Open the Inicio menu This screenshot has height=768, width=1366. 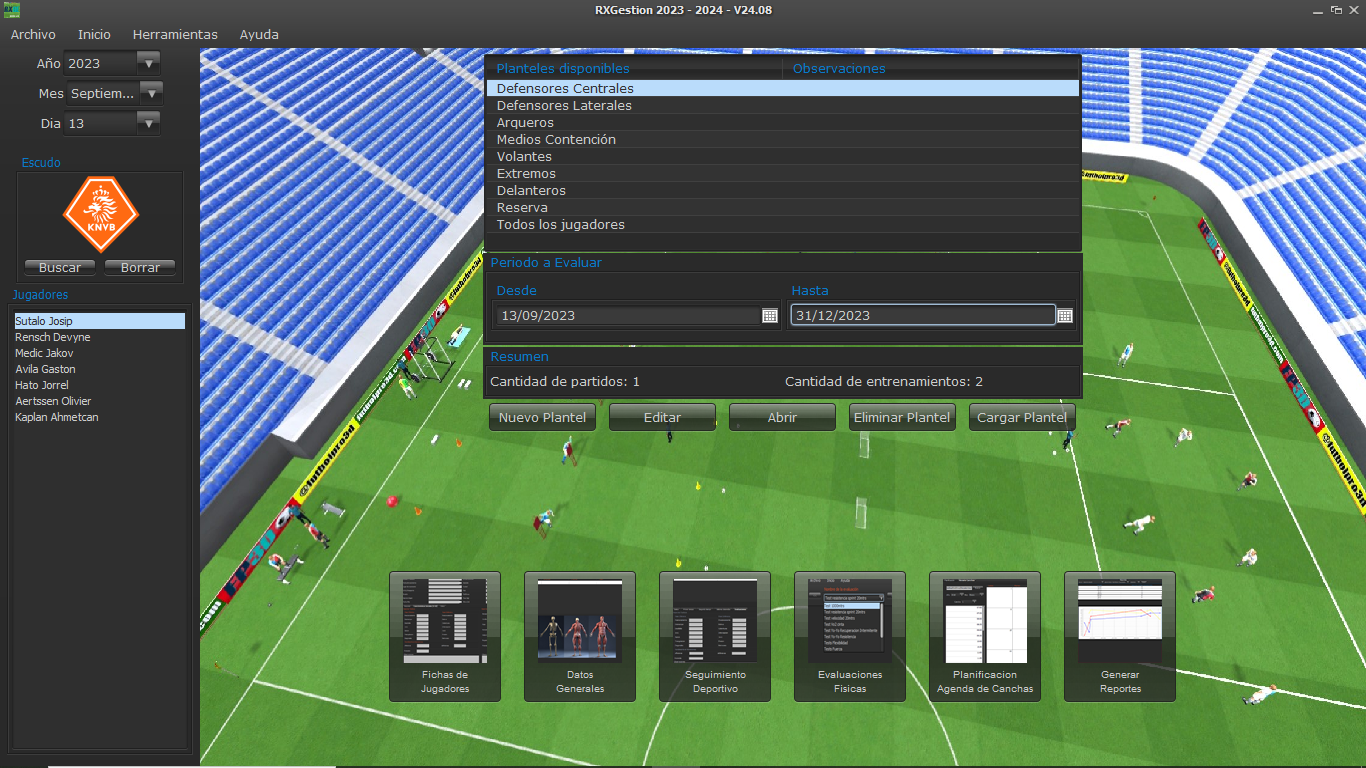pos(94,34)
